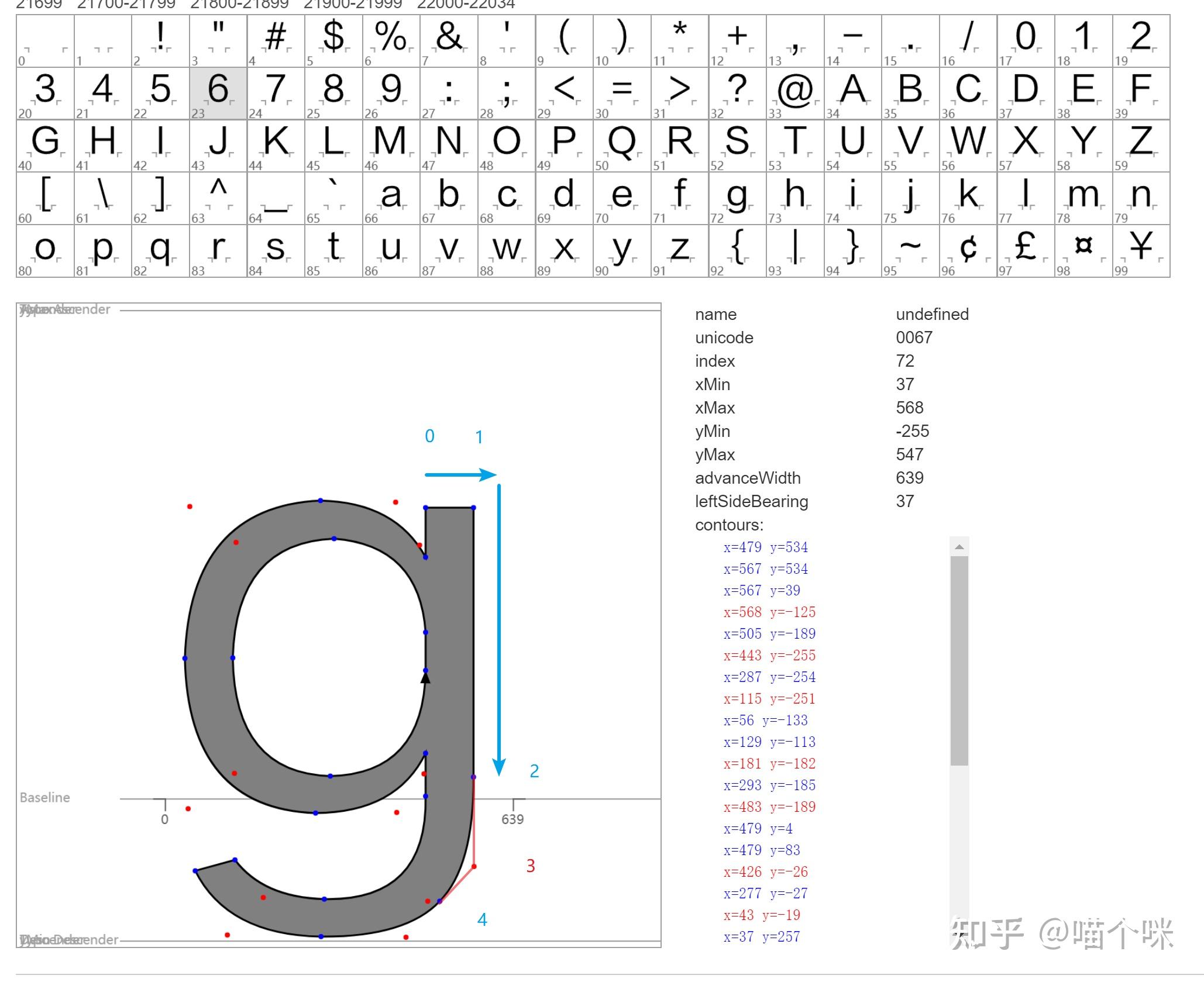Screen dimensions: 1204x982
Task: Click the at-sign glyph cell
Action: [x=794, y=93]
